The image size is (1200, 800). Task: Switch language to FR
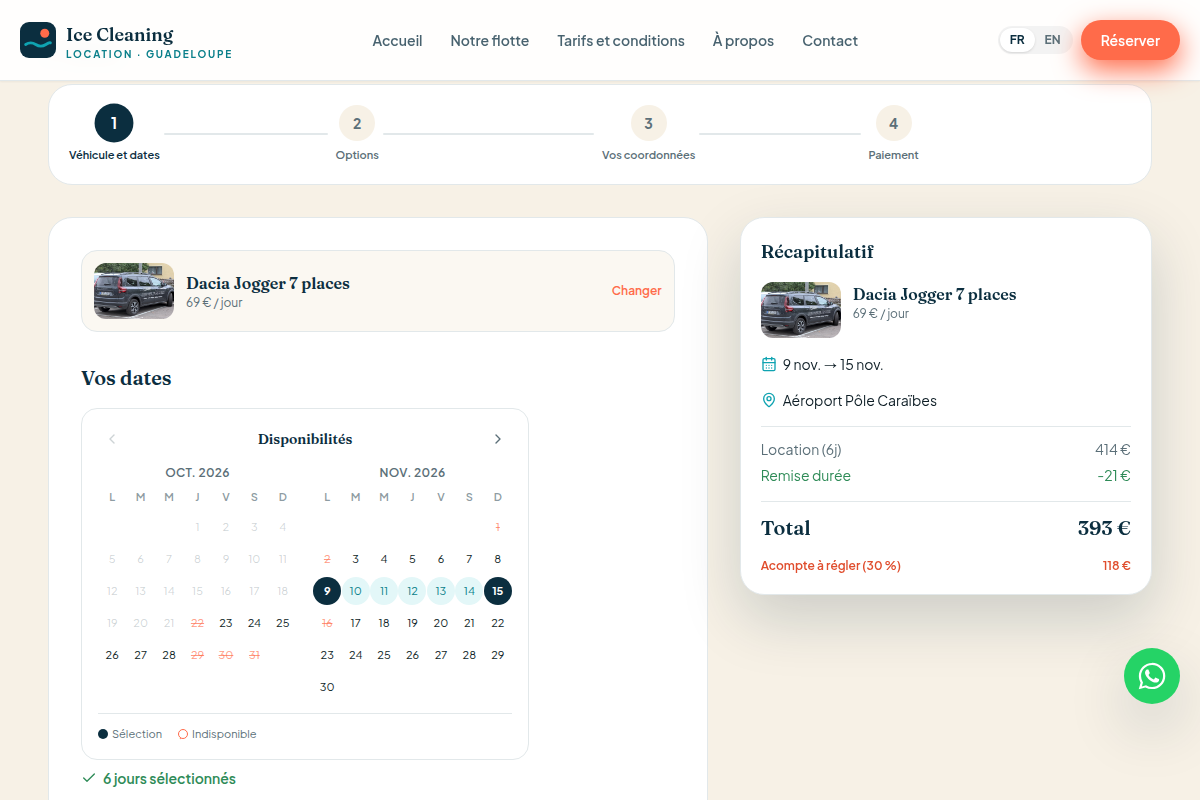pos(1017,40)
